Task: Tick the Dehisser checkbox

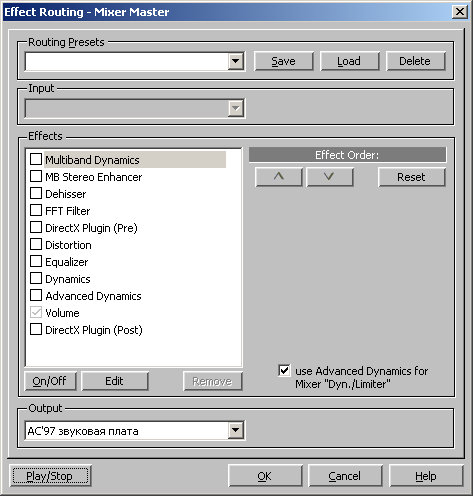Action: (x=36, y=193)
